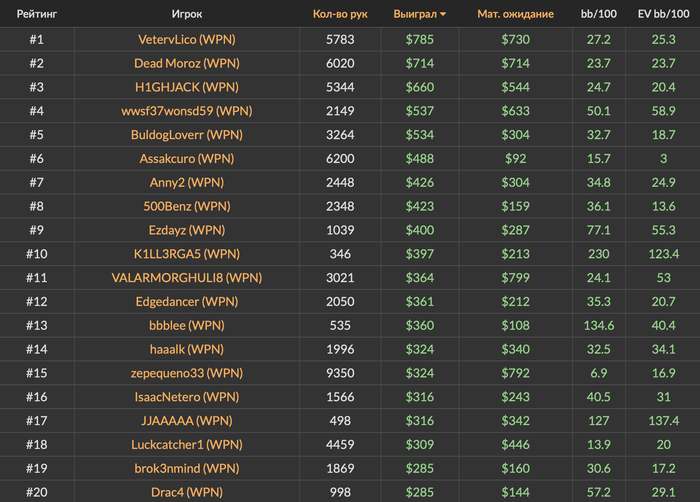Sort by Кол-во рук column header

click(x=340, y=14)
